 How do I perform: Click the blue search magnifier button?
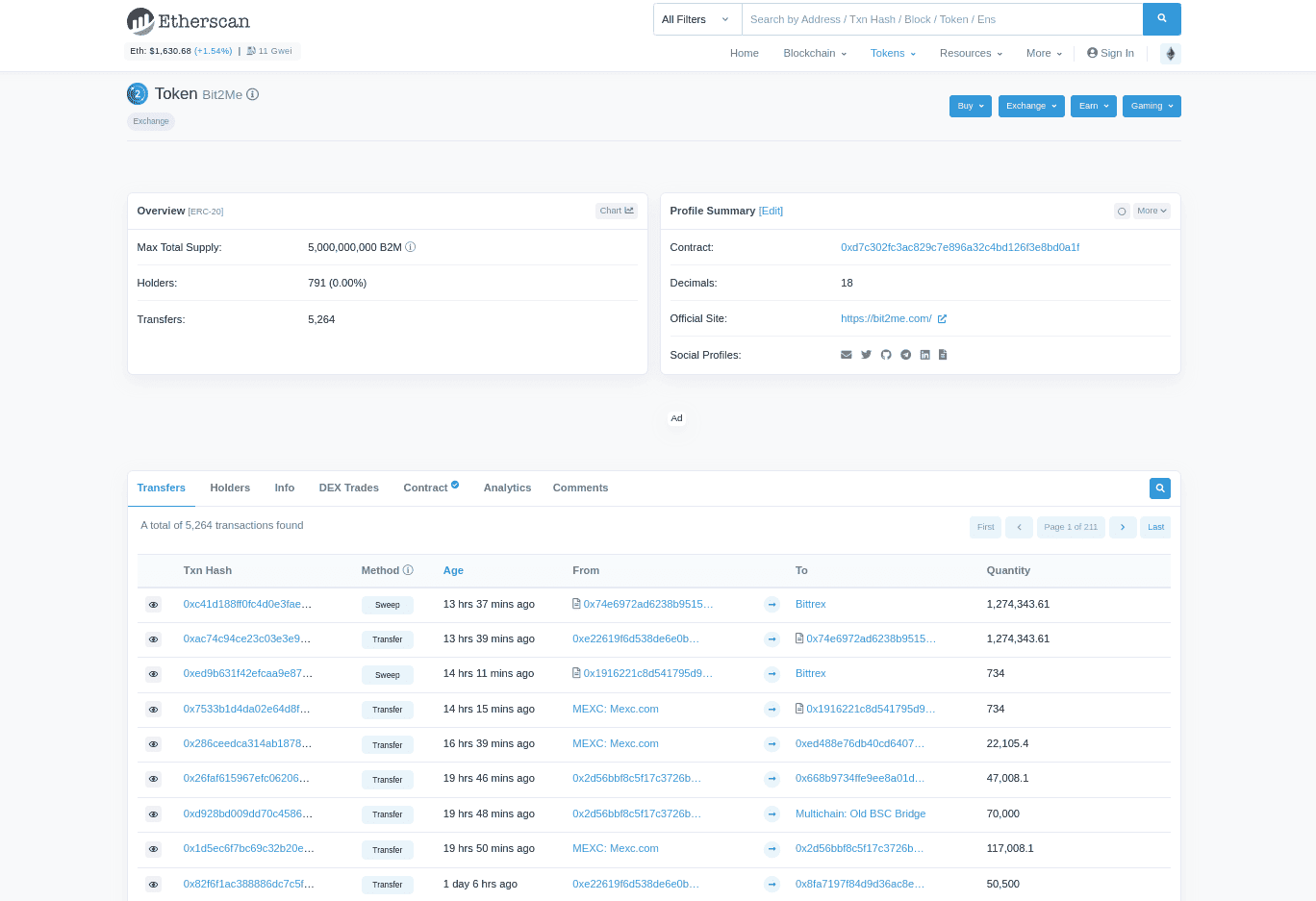tap(1161, 19)
